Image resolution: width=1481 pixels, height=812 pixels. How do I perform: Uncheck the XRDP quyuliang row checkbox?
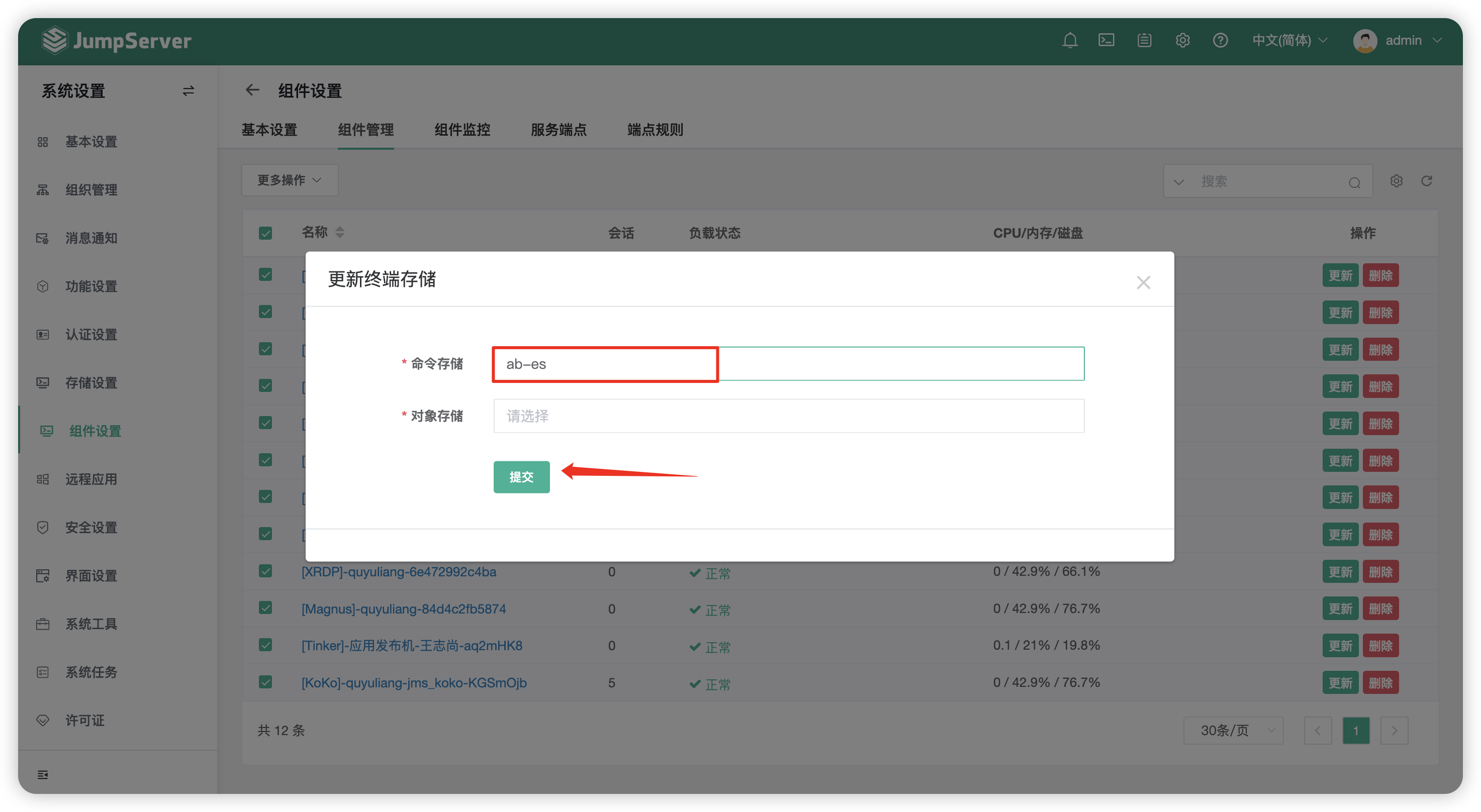pyautogui.click(x=265, y=571)
